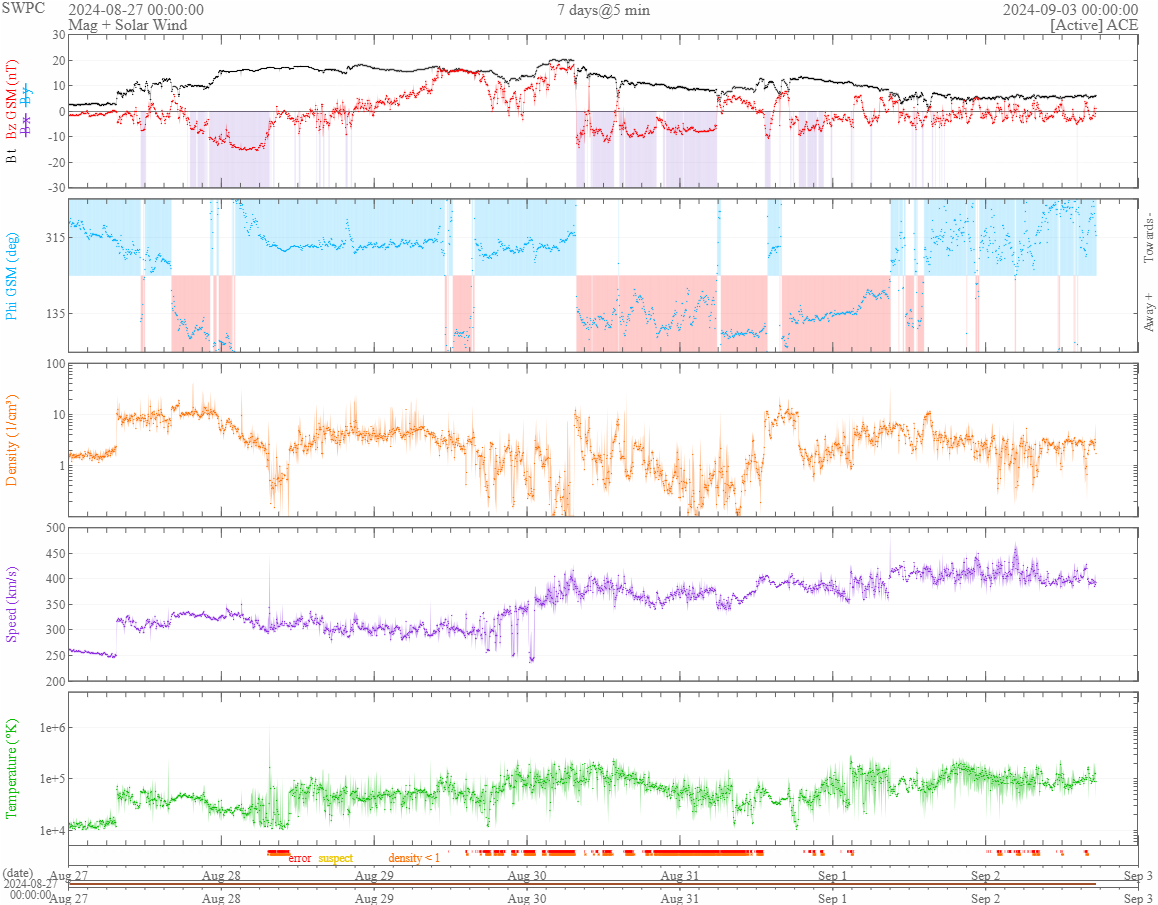Toggle the Bt series label

pos(11,156)
